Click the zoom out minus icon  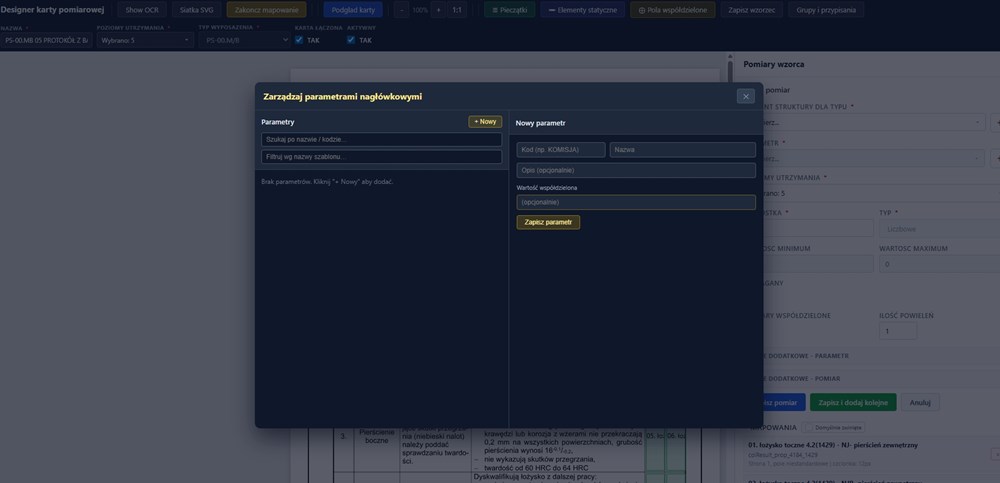pos(402,9)
